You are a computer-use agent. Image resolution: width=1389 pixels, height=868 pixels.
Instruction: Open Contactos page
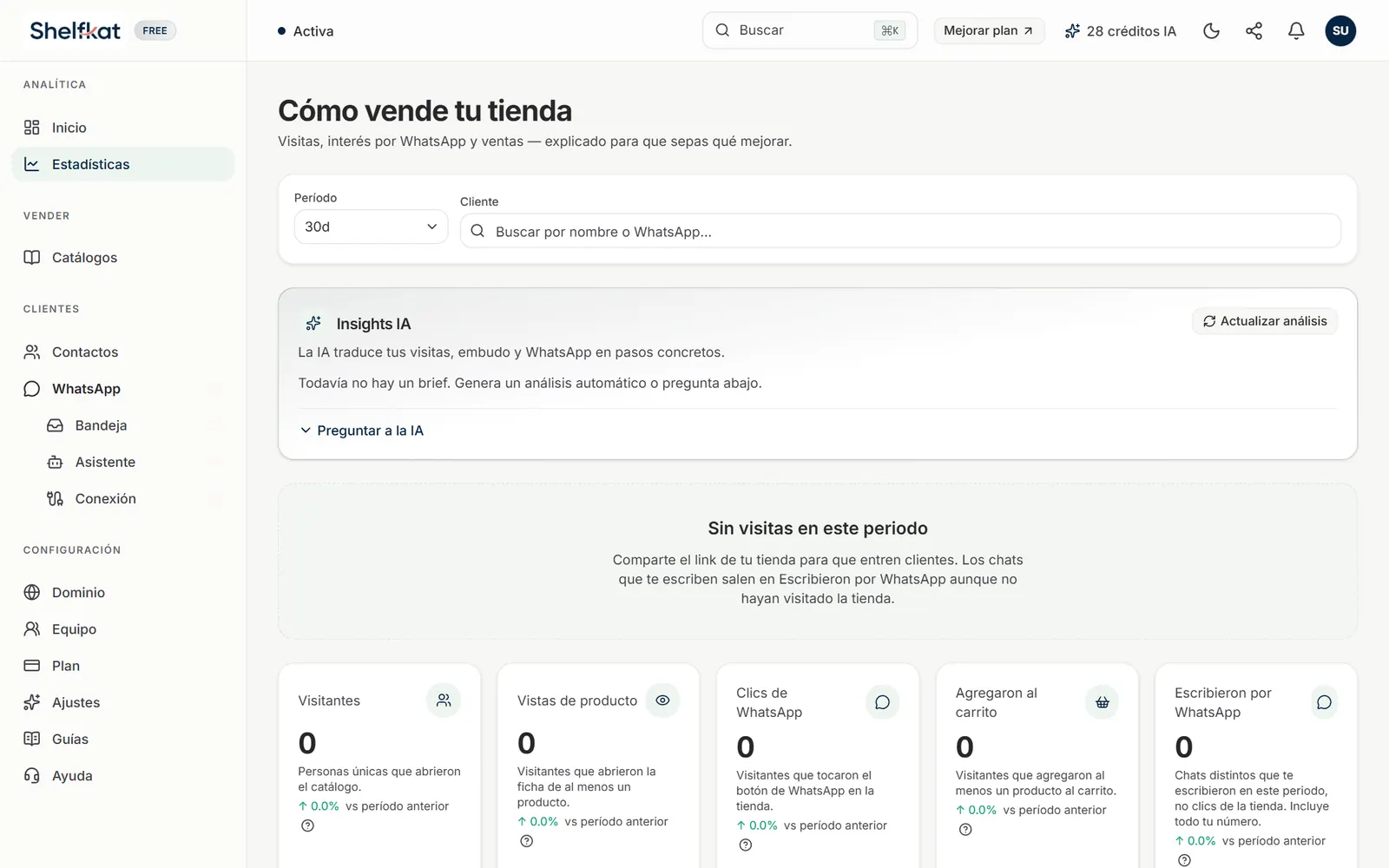click(x=123, y=352)
